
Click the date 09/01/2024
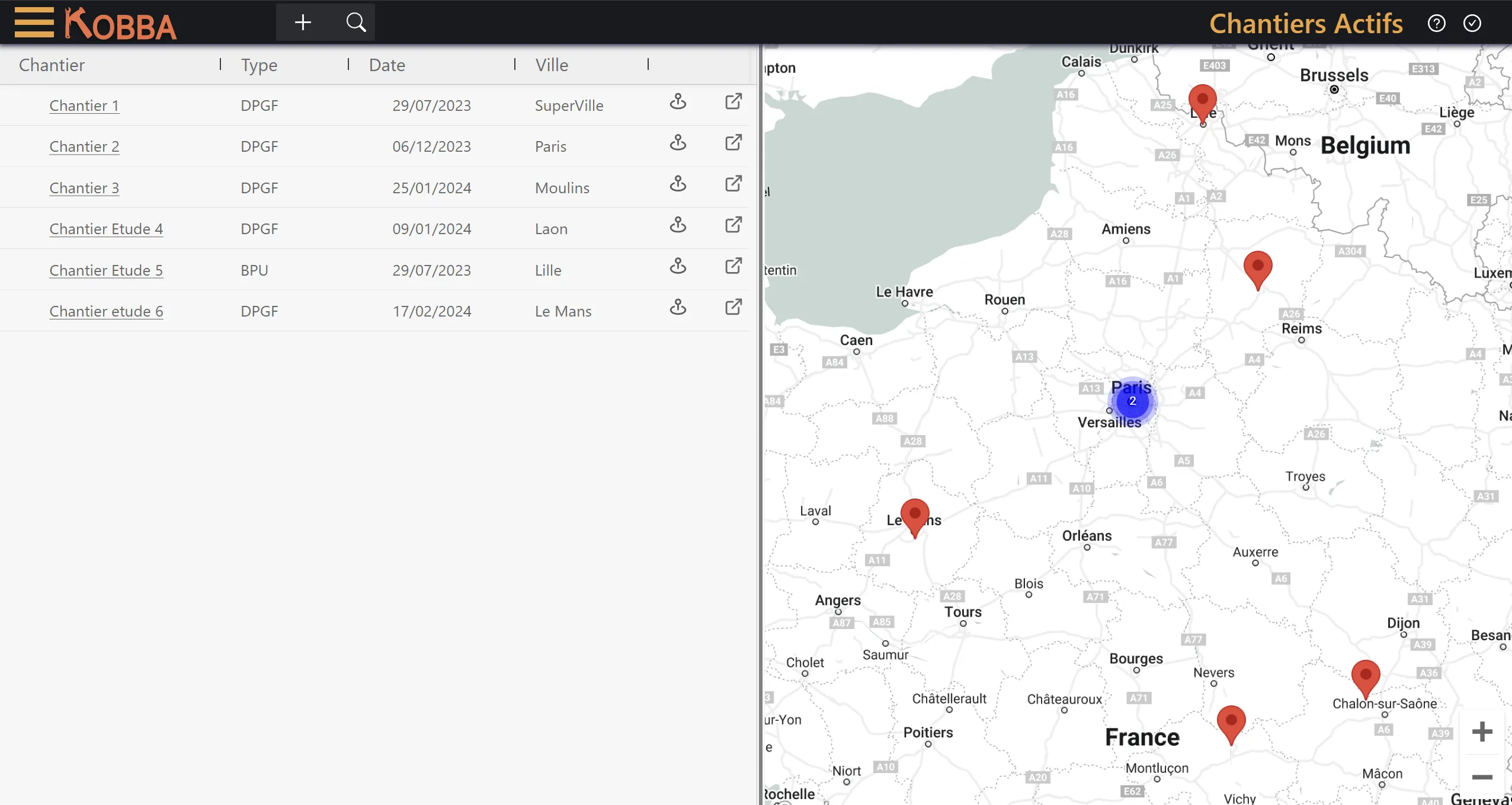[x=431, y=229]
